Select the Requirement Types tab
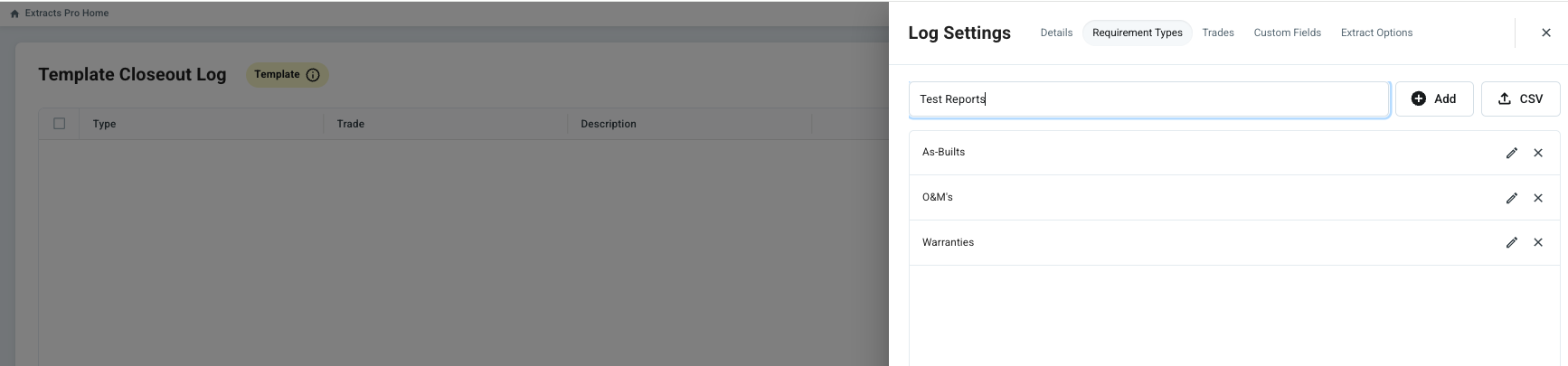1568x366 pixels. [1137, 33]
